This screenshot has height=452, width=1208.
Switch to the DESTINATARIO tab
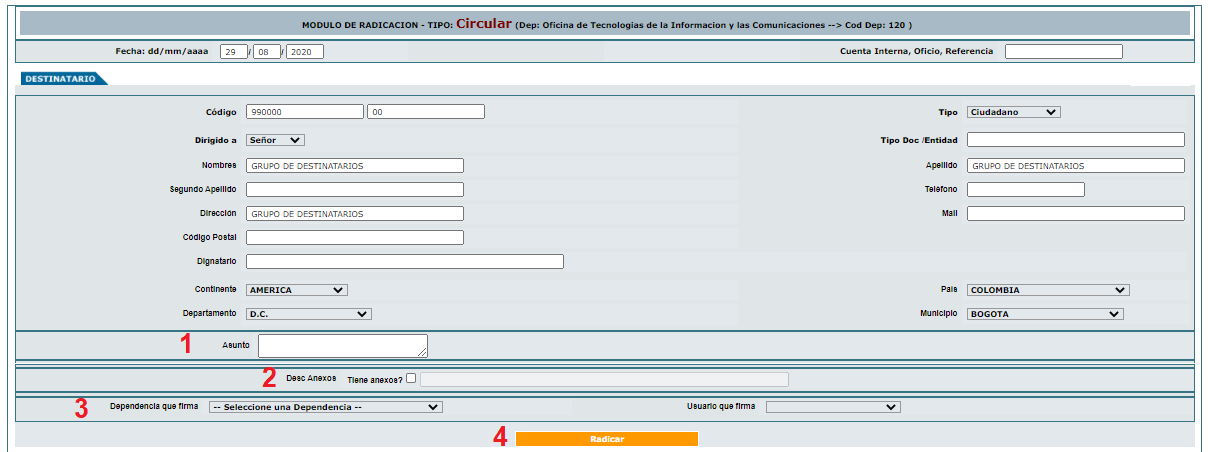pyautogui.click(x=61, y=78)
